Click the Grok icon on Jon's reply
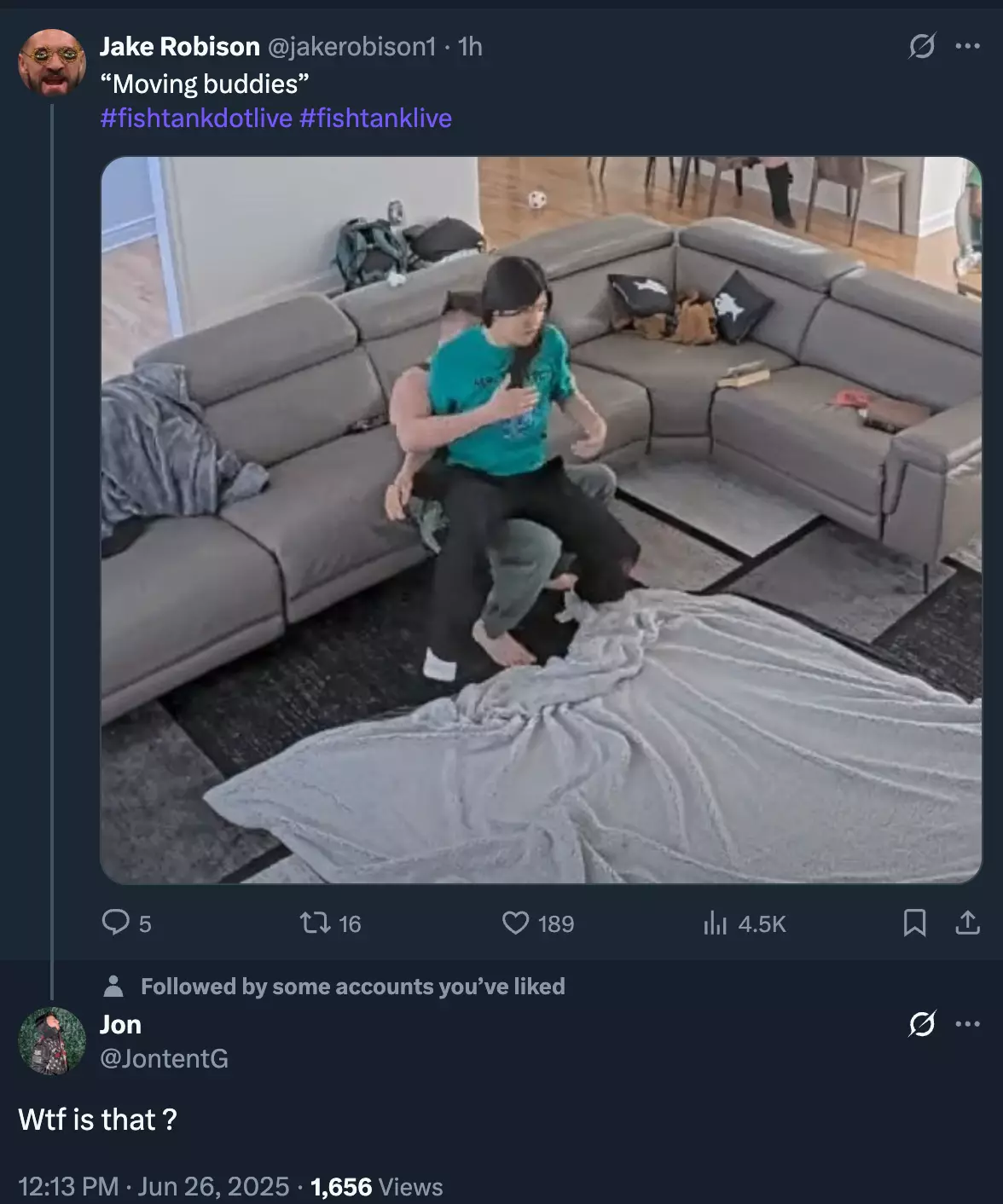1003x1204 pixels. click(x=921, y=1023)
